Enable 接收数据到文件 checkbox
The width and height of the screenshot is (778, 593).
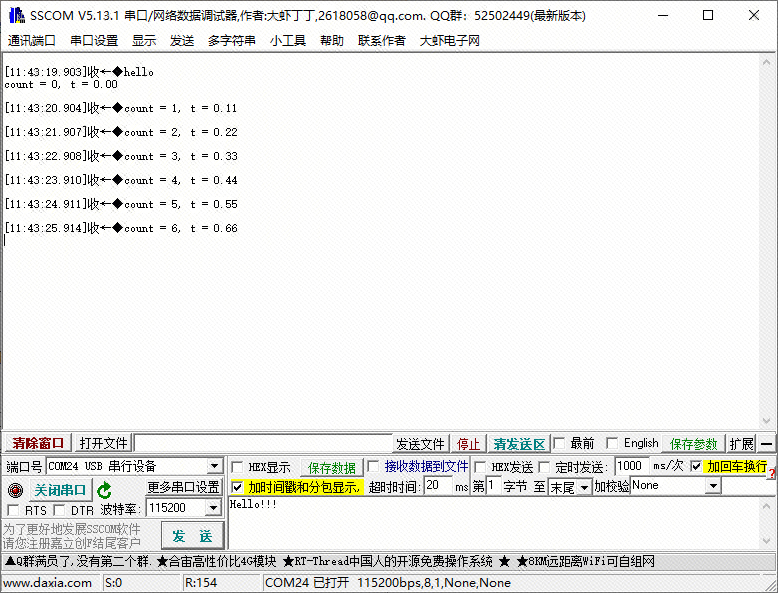373,466
